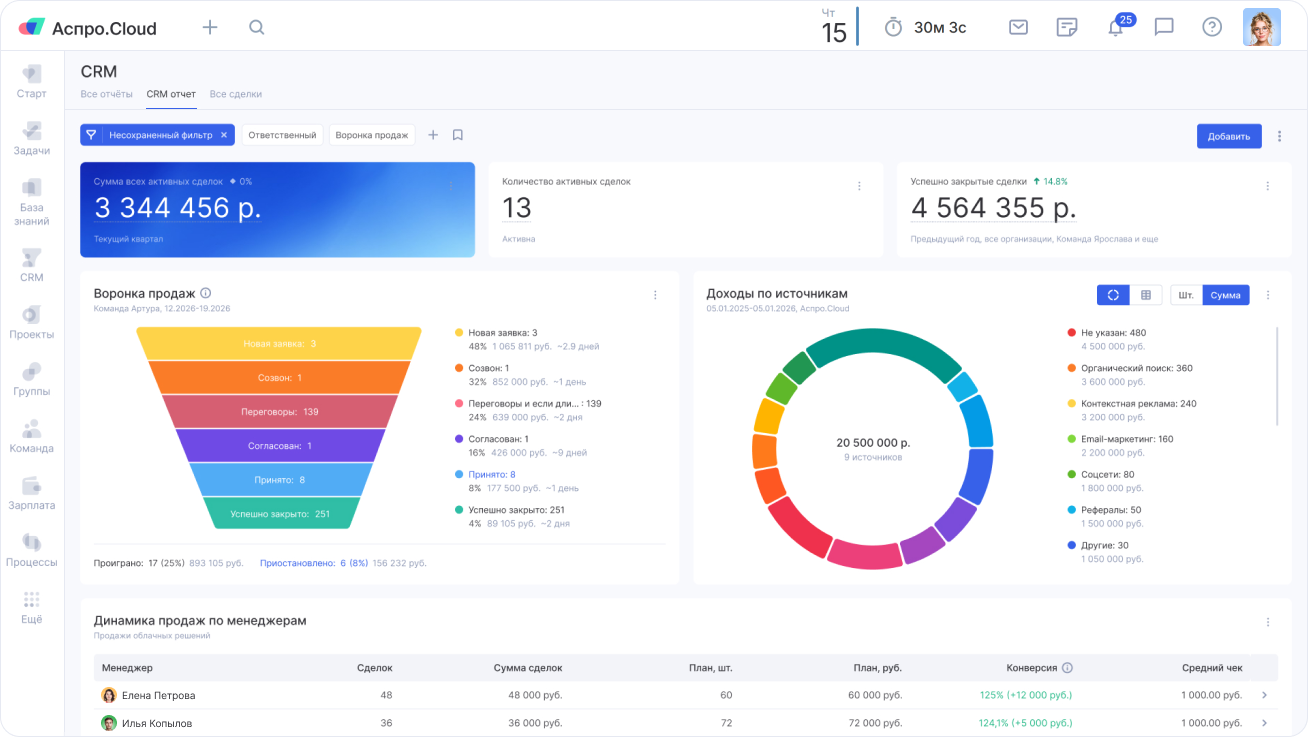The image size is (1308, 737).
Task: Switch to the Все отчёты tab
Action: pos(106,94)
